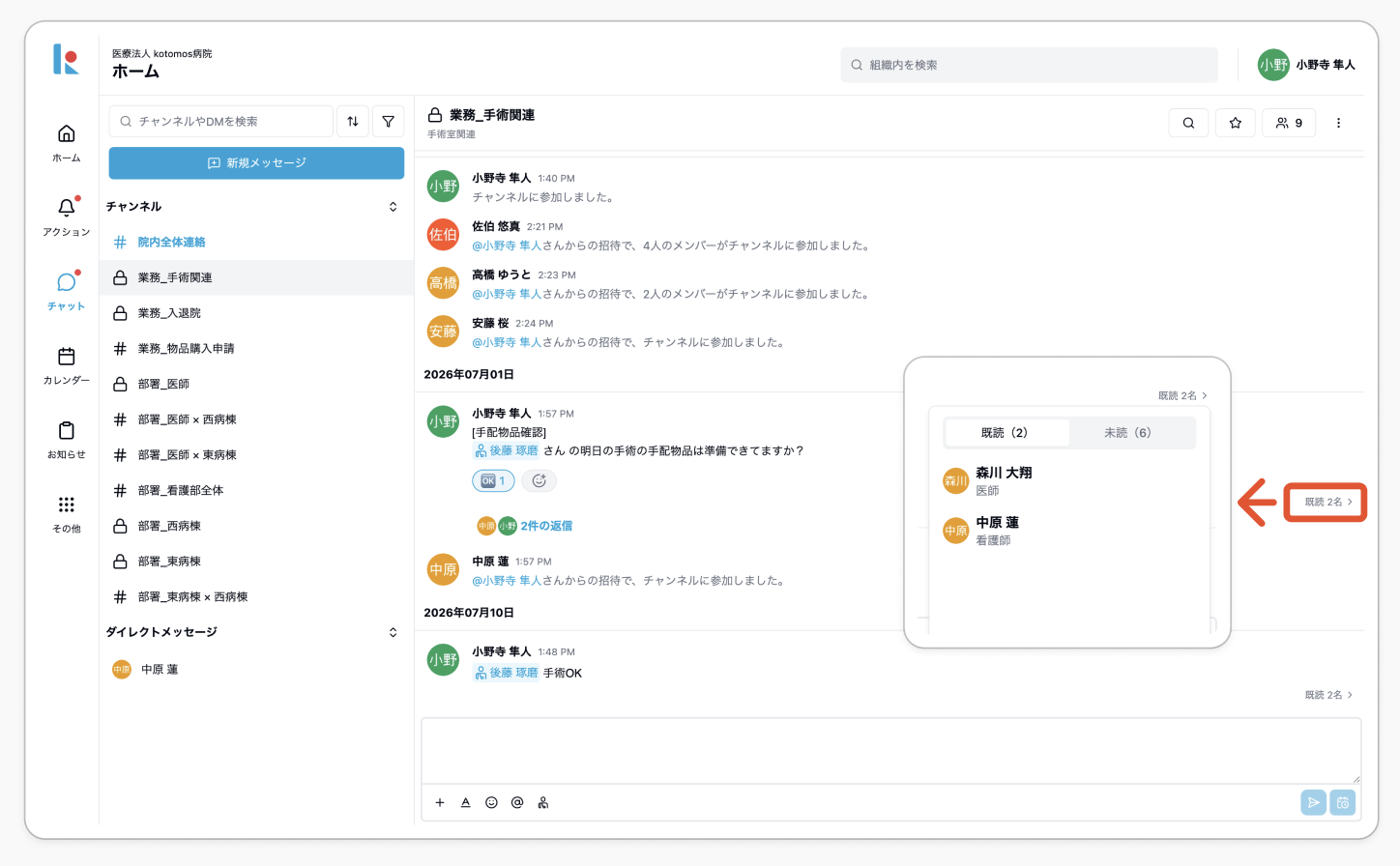Show the 9 channel members

pos(1289,123)
